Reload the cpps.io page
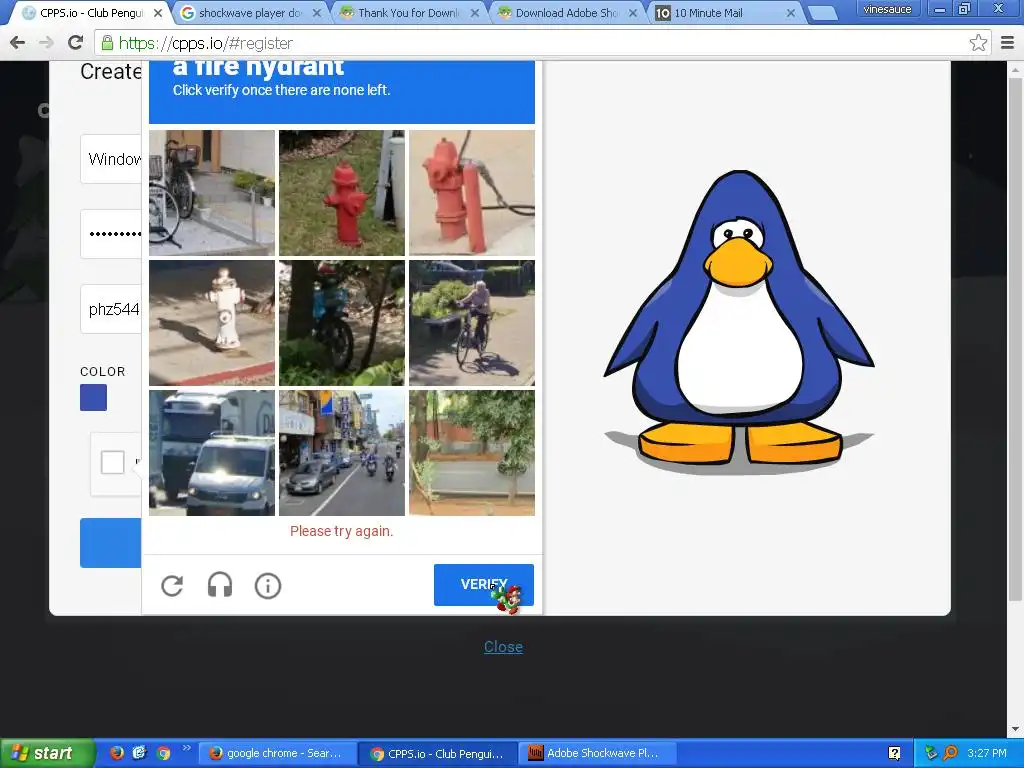Screen dimensions: 1024x768 click(76, 43)
